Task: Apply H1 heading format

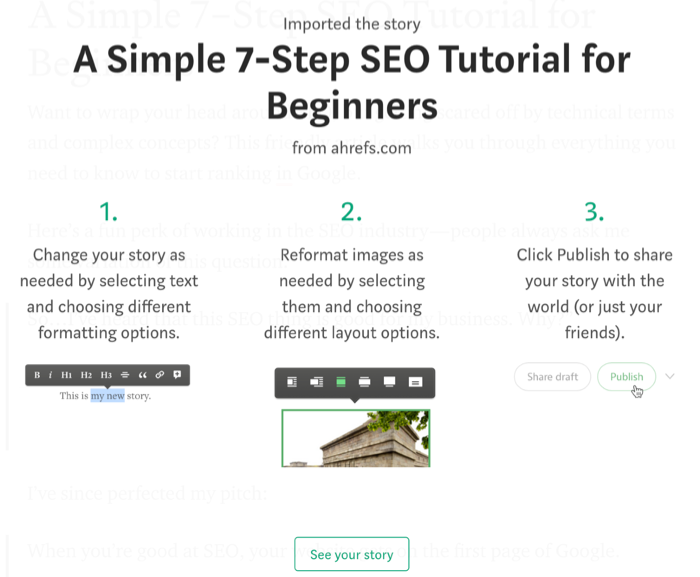Action: [66, 375]
